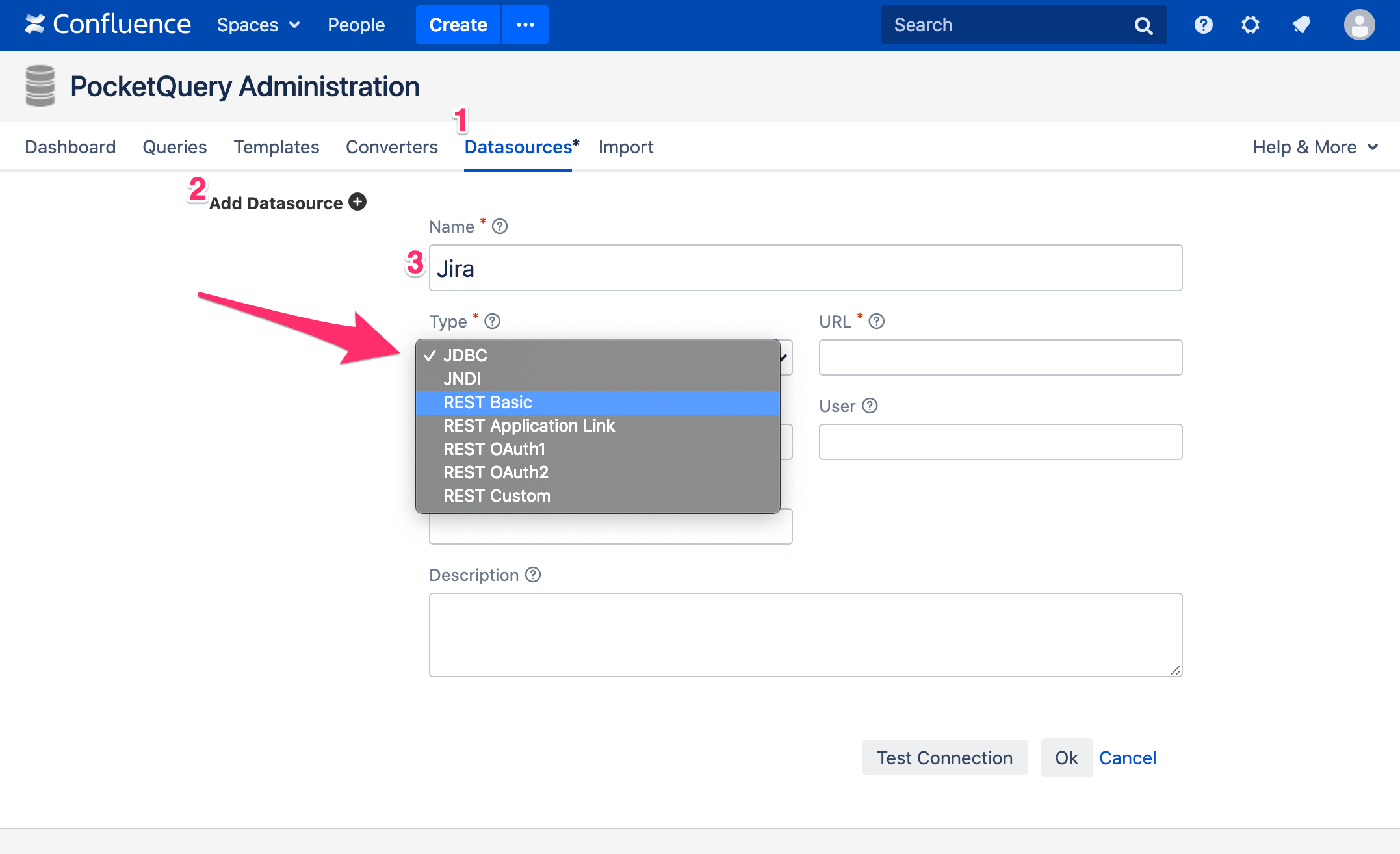Switch to the Queries tab
This screenshot has height=854, width=1400.
175,147
